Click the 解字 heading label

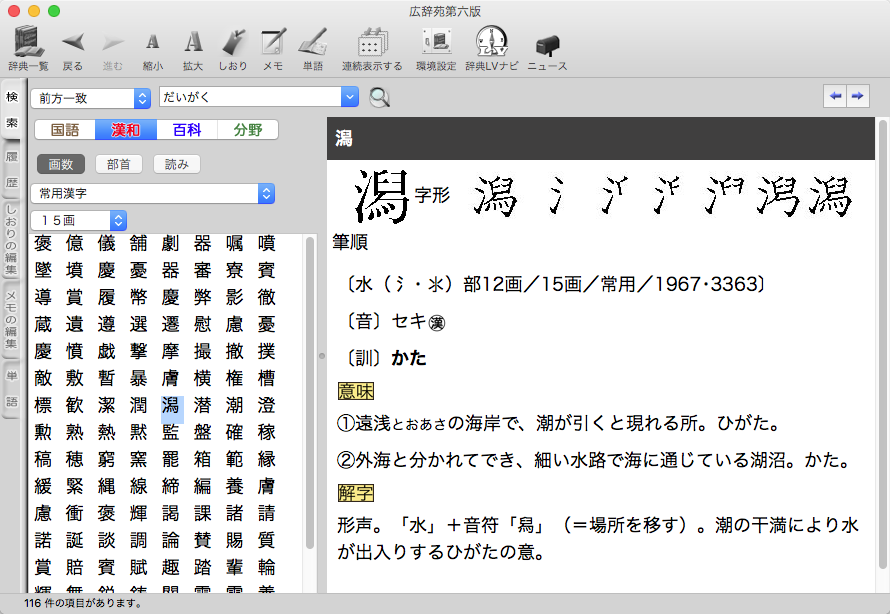(355, 493)
